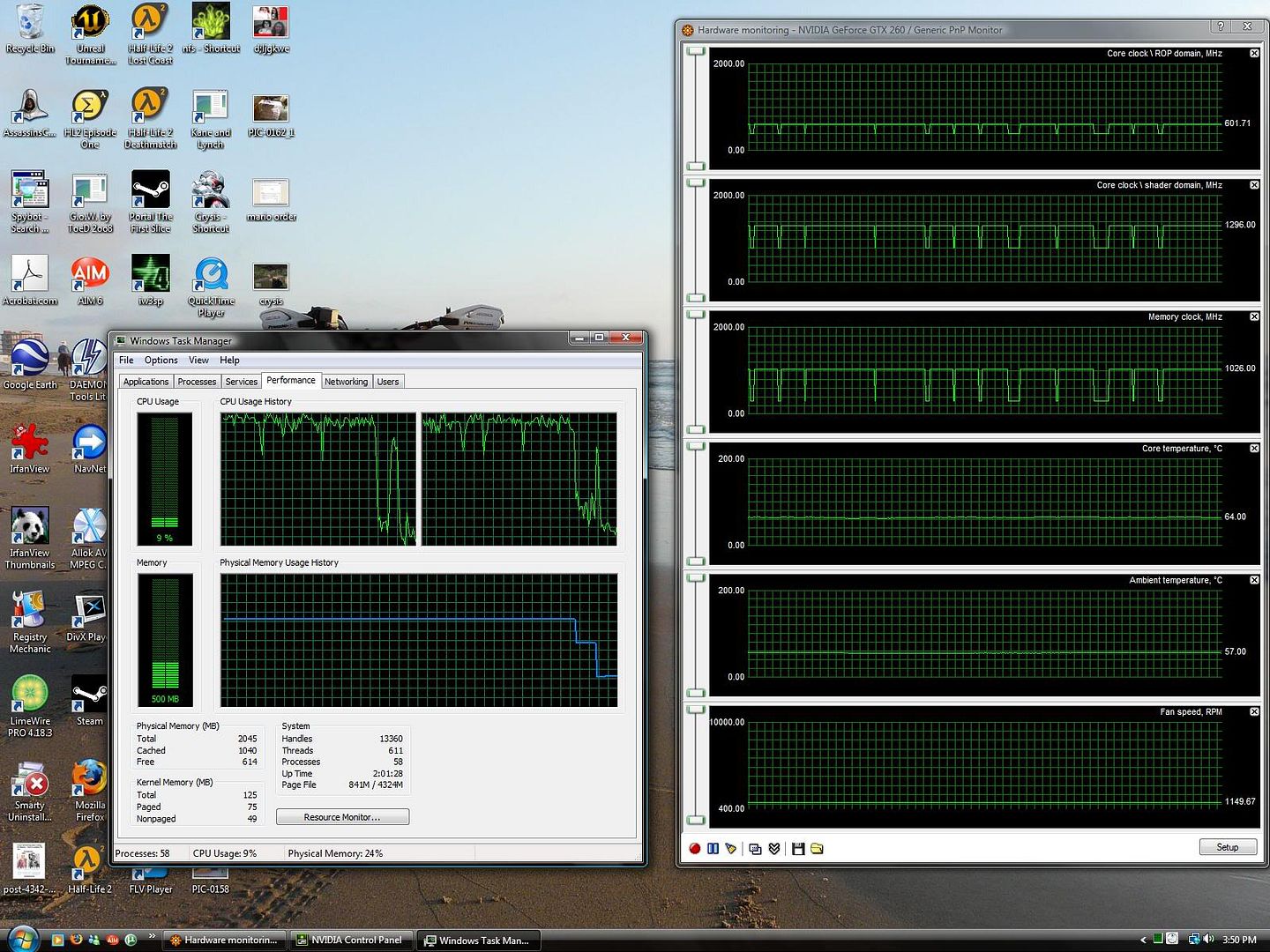Select the Unreal Tournament desktop icon
The image size is (1270, 952).
(90, 33)
